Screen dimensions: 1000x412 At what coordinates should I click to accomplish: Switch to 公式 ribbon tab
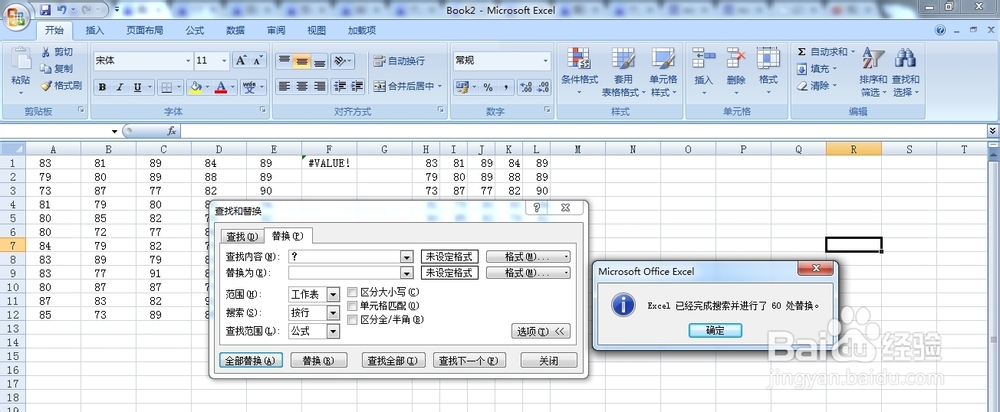point(195,30)
